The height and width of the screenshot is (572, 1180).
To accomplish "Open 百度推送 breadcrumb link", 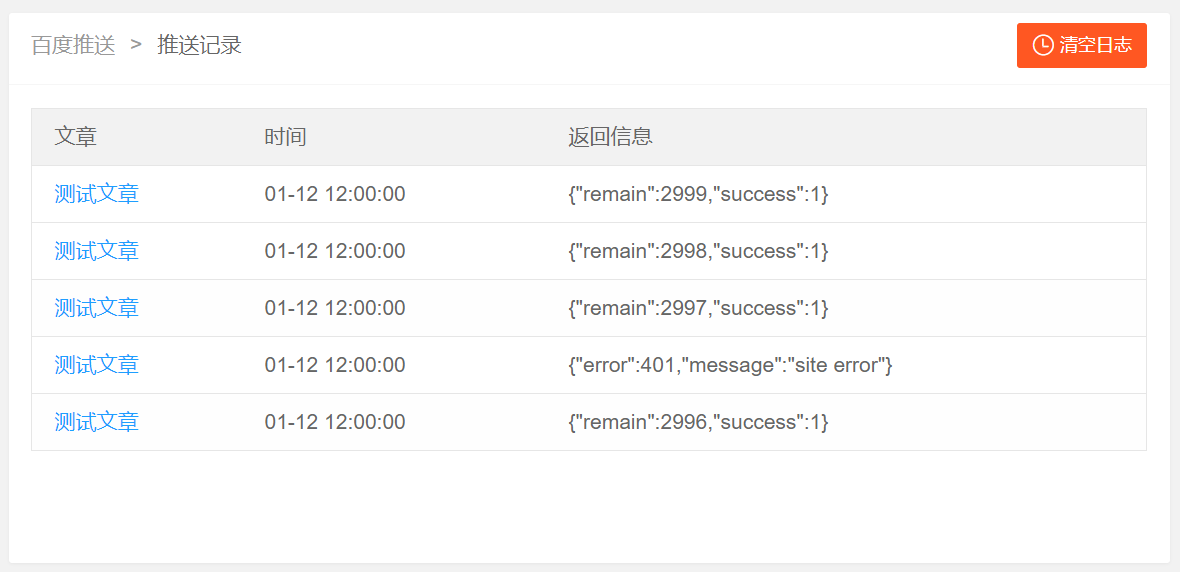I will click(73, 45).
